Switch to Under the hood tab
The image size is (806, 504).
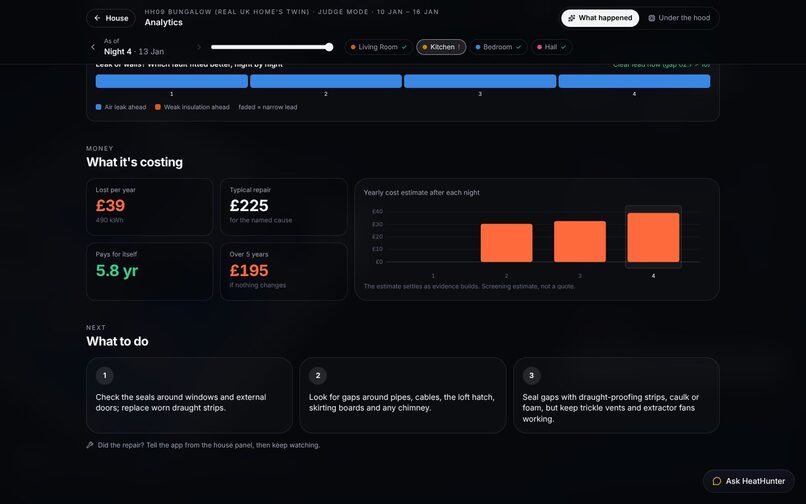point(679,18)
